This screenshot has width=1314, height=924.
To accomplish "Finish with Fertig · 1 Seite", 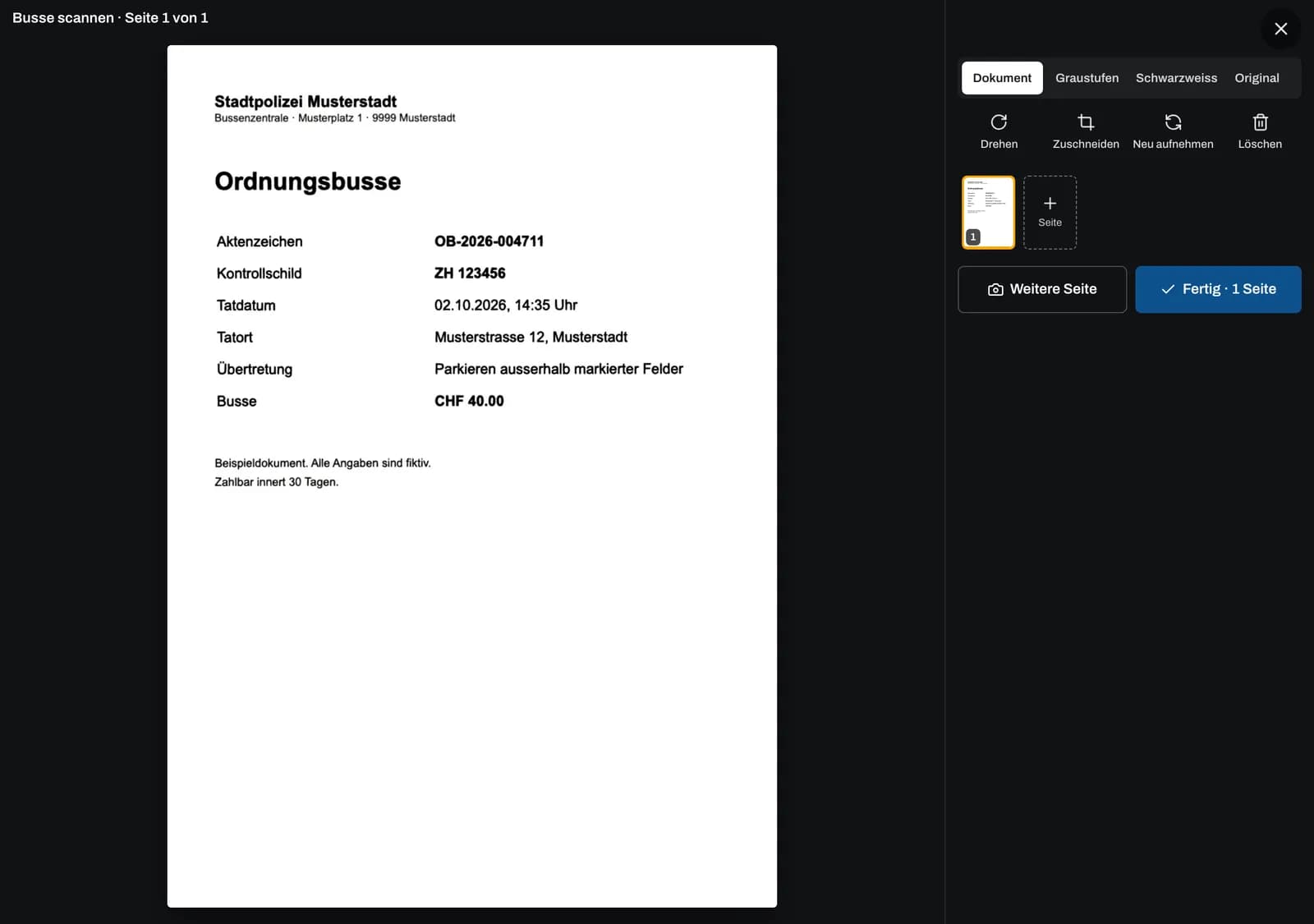I will [1218, 289].
